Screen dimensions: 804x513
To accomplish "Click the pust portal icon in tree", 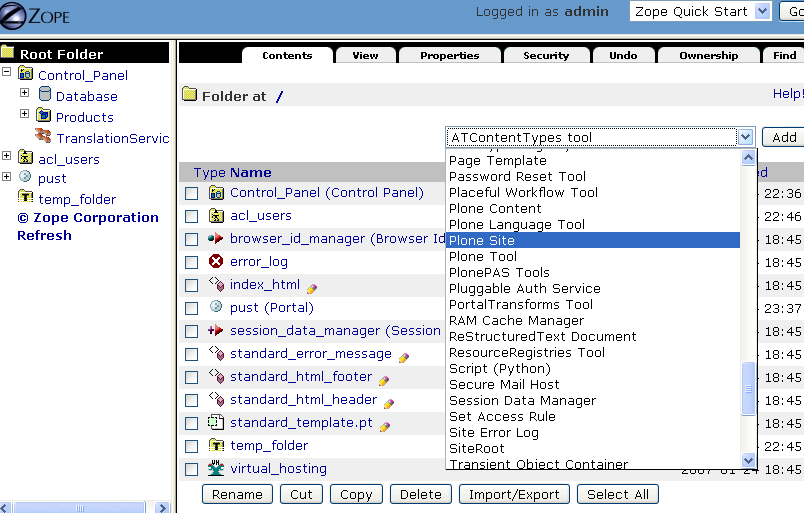I will click(x=25, y=176).
